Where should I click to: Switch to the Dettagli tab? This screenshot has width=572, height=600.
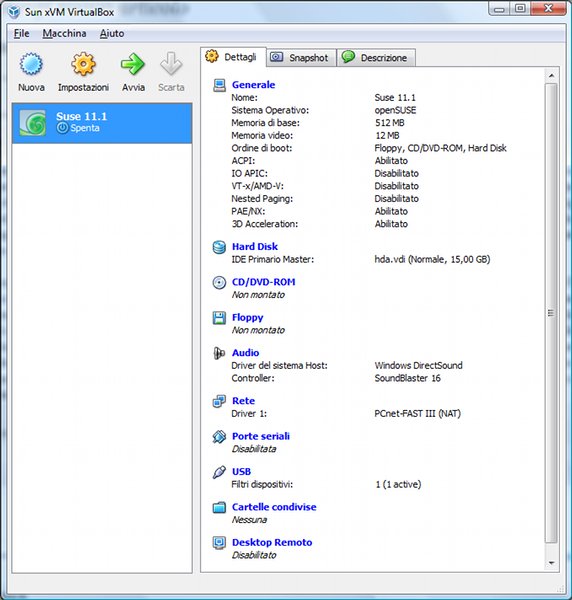(233, 57)
